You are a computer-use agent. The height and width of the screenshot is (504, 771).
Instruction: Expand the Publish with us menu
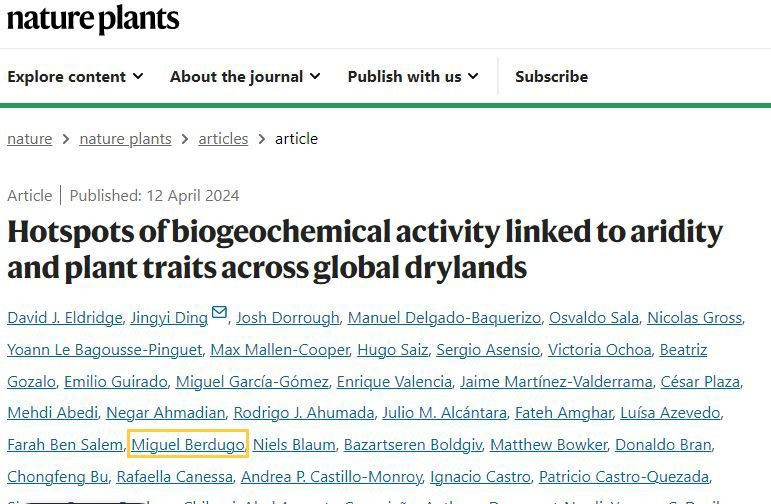pyautogui.click(x=412, y=76)
